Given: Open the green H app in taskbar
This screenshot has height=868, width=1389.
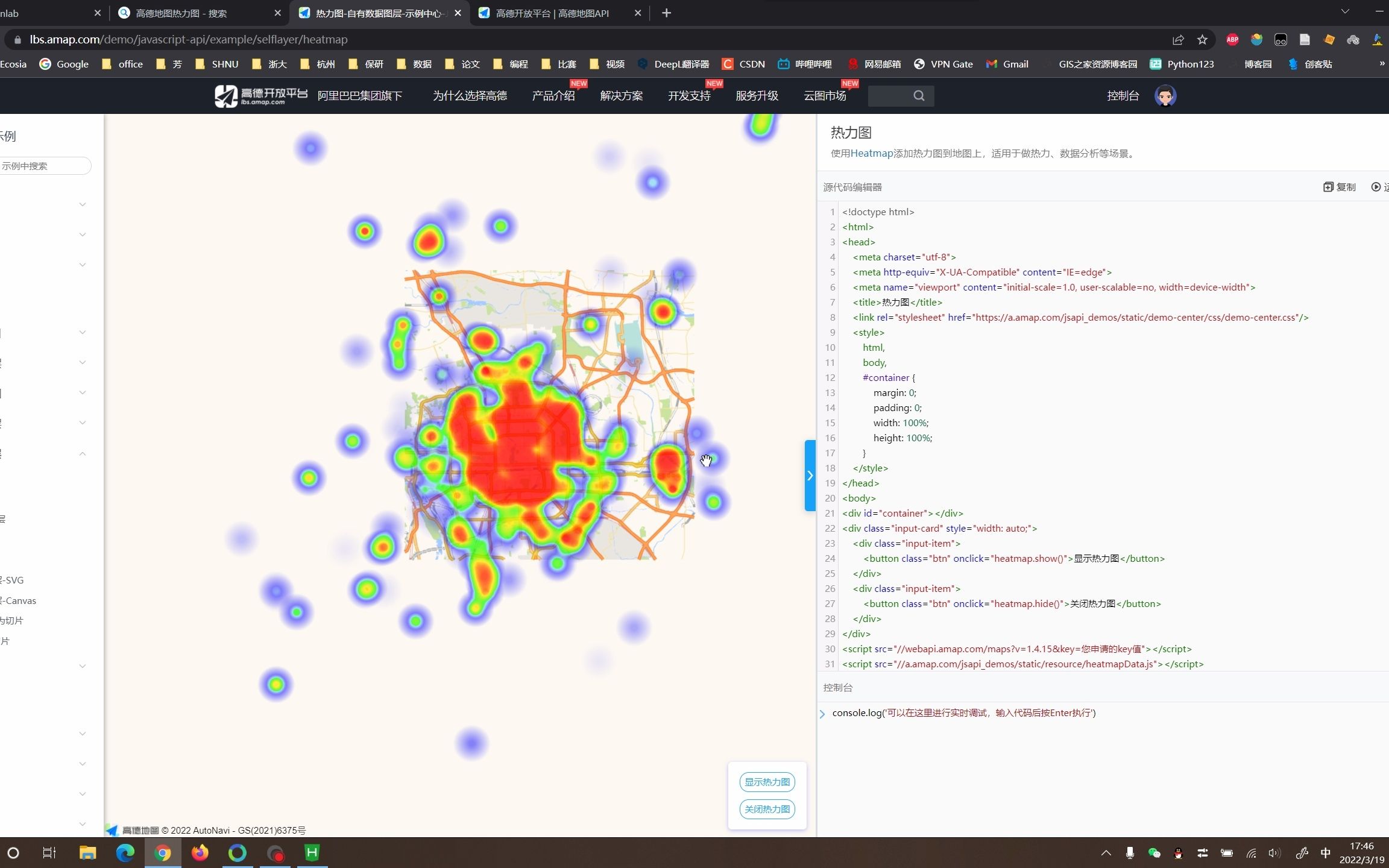Looking at the screenshot, I should tap(312, 852).
